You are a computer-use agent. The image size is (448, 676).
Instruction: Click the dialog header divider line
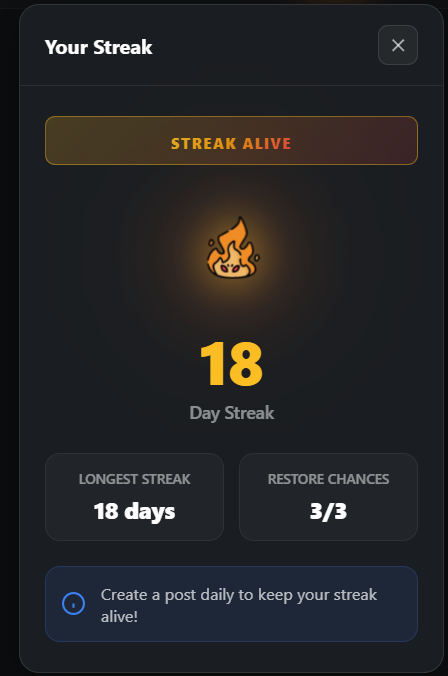[232, 85]
